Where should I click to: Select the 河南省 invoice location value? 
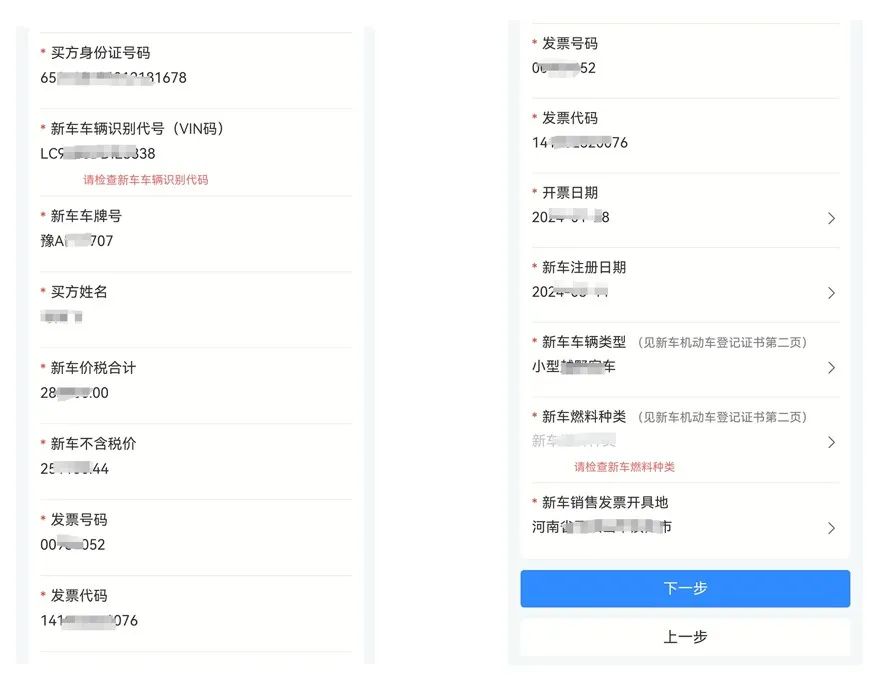pyautogui.click(x=601, y=527)
